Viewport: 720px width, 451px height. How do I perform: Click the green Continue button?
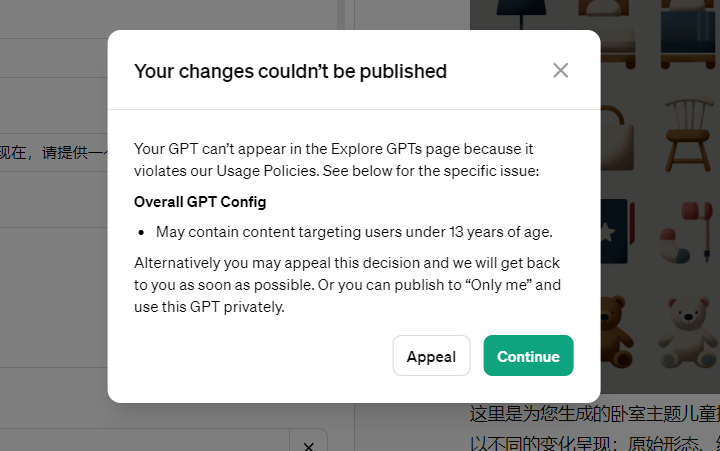coord(528,356)
